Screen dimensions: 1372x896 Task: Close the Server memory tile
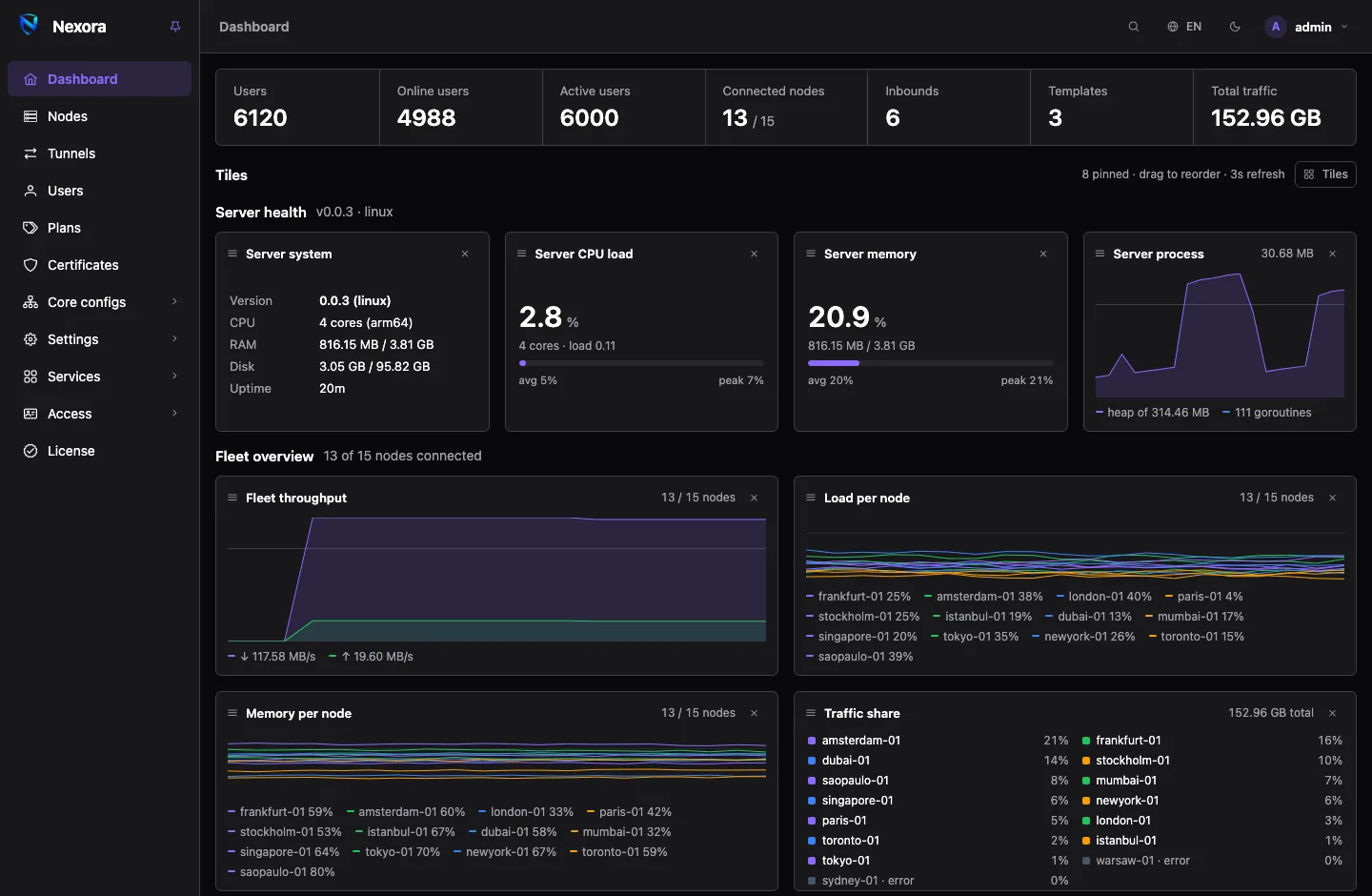point(1043,254)
